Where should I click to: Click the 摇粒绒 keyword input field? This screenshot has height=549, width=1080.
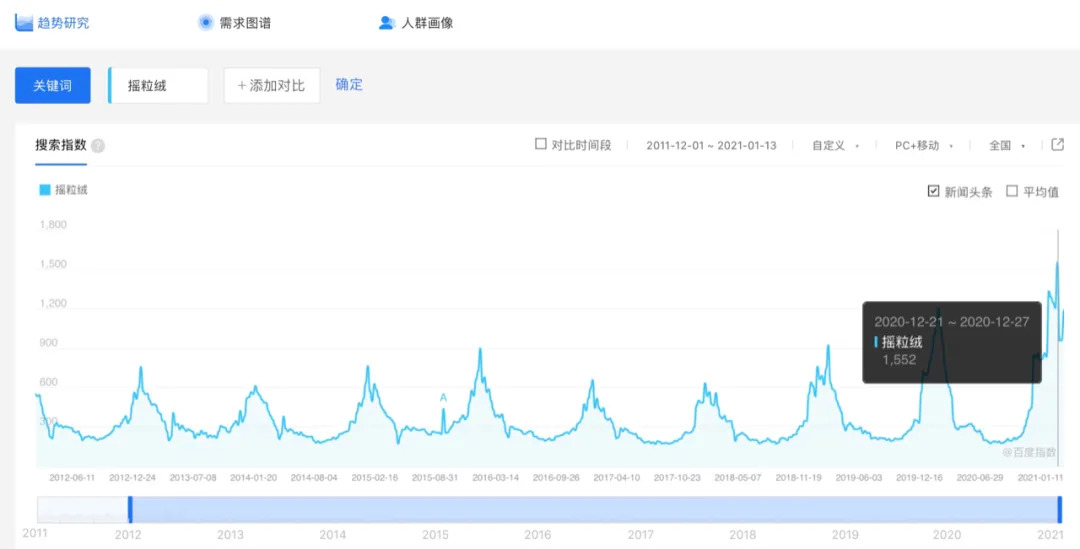point(158,85)
